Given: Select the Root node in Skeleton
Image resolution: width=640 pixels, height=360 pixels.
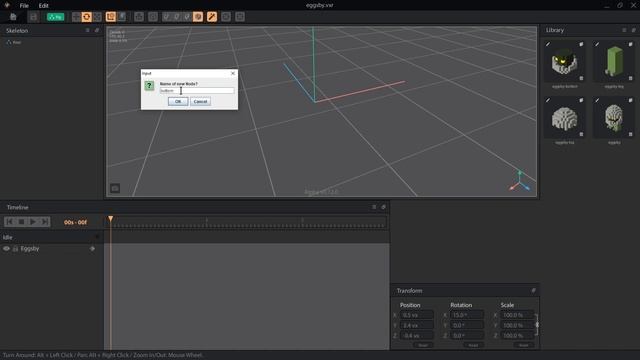Looking at the screenshot, I should (14, 42).
